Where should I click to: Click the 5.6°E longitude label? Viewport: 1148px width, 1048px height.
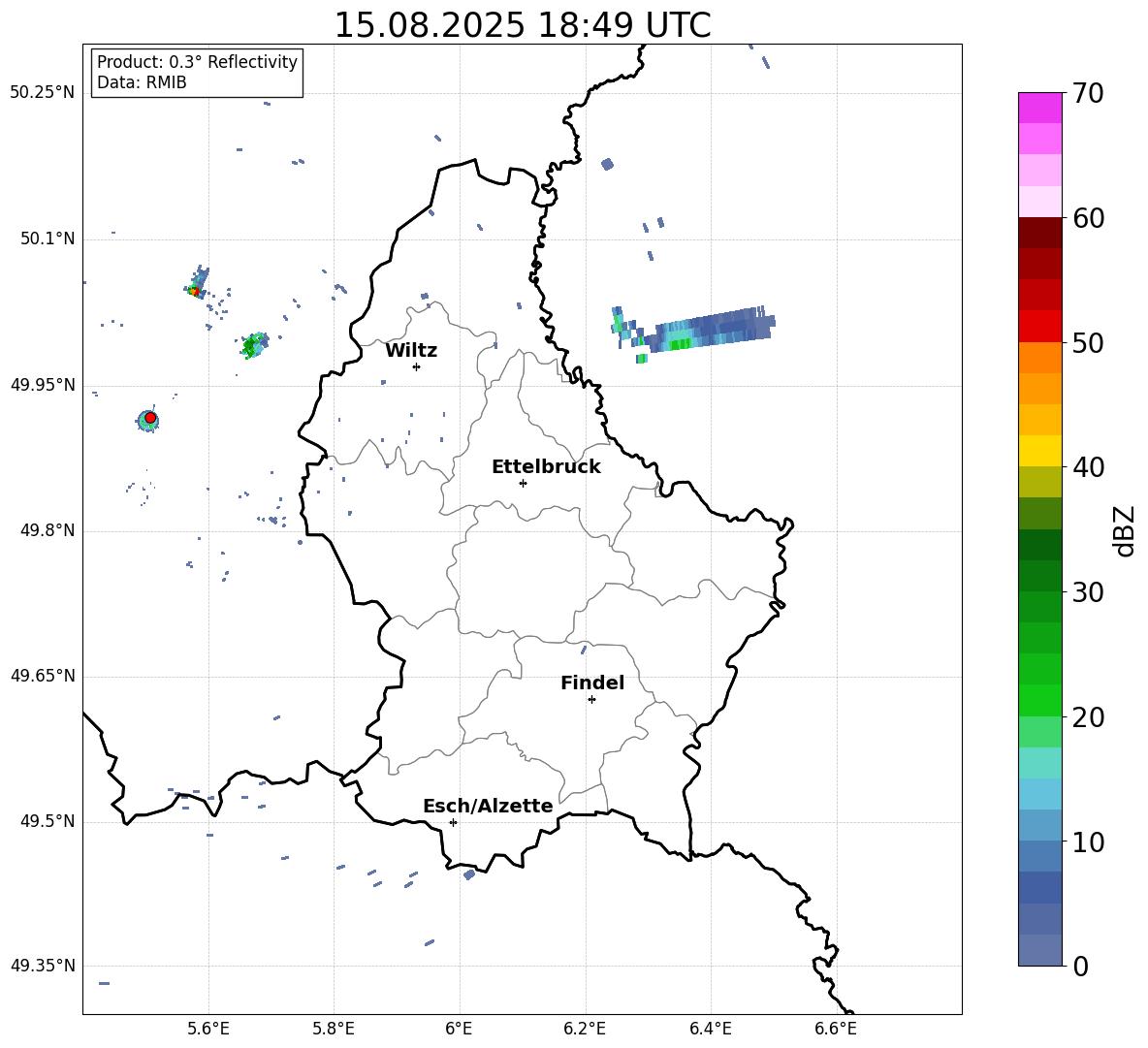coord(208,1029)
